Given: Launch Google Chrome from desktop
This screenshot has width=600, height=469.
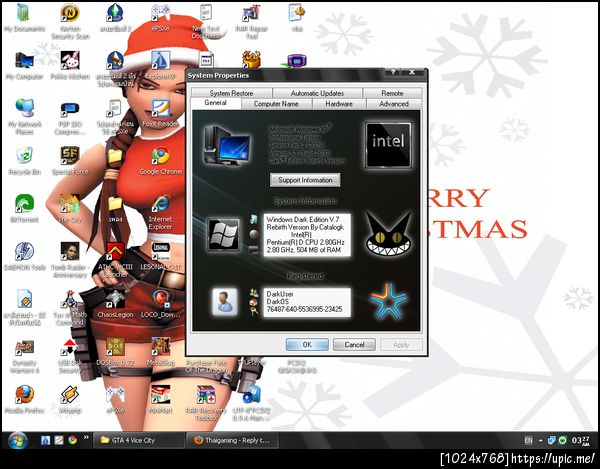Looking at the screenshot, I should click(160, 161).
